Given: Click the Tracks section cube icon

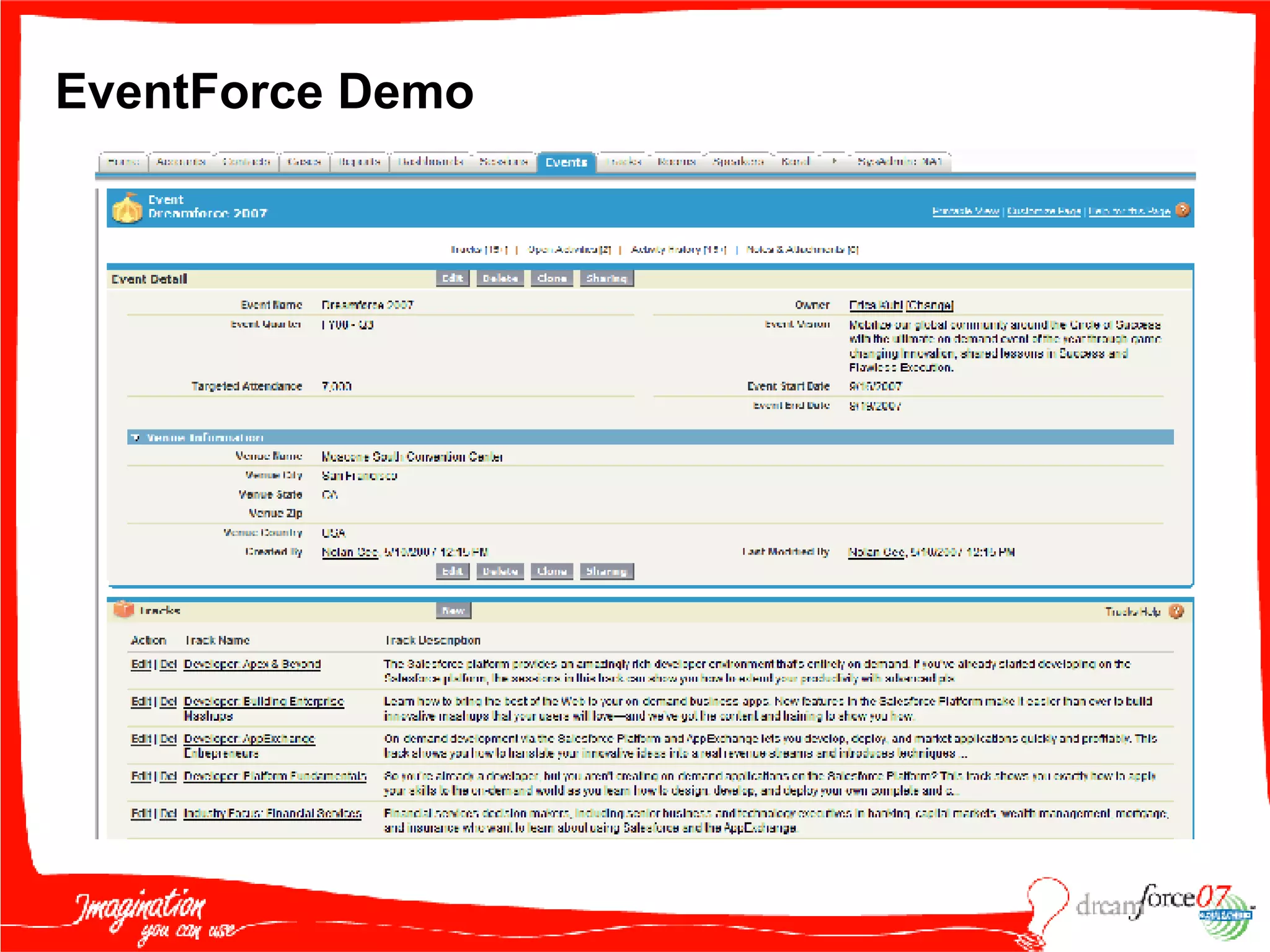Looking at the screenshot, I should [124, 610].
